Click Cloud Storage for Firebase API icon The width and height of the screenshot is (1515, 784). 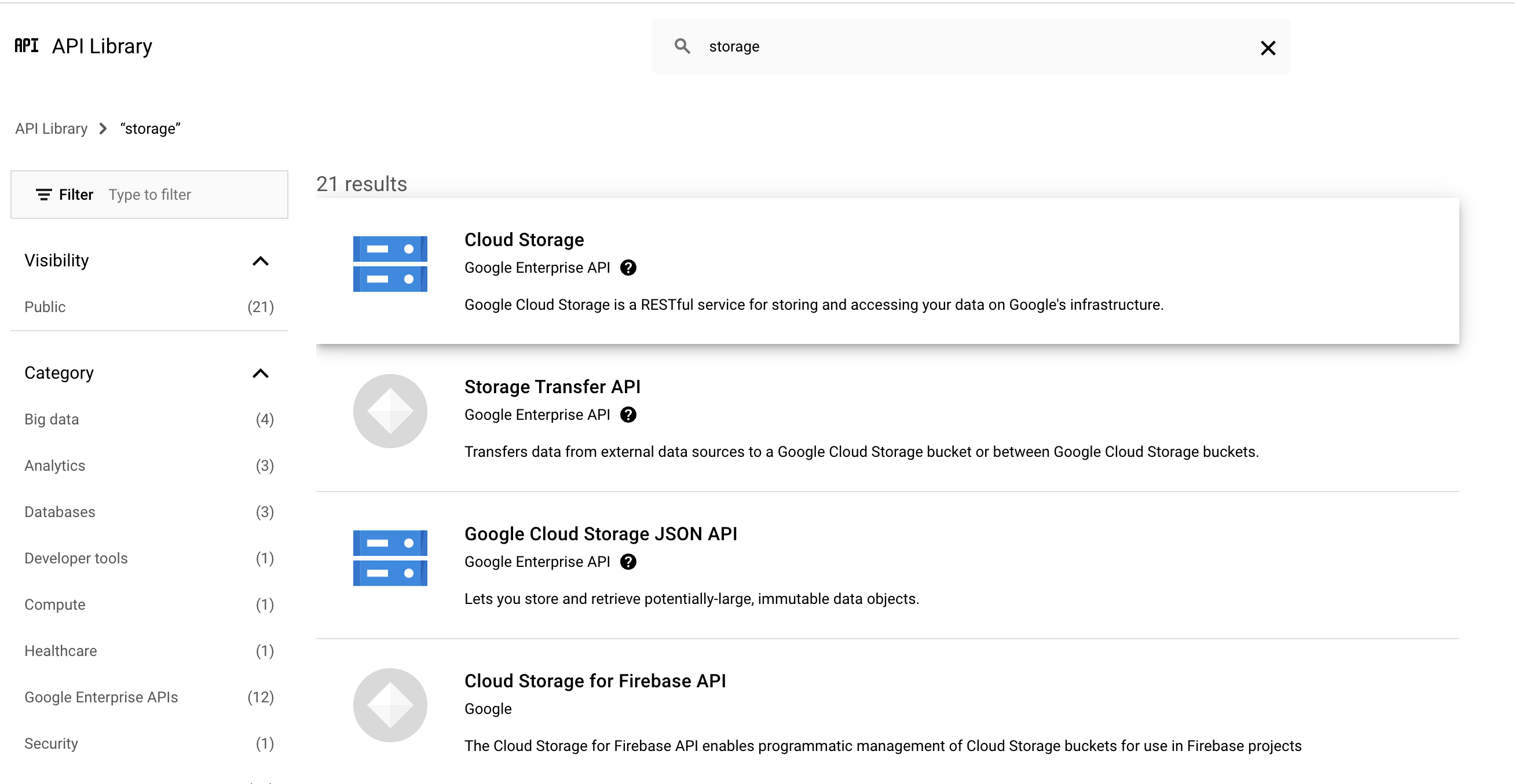tap(390, 705)
